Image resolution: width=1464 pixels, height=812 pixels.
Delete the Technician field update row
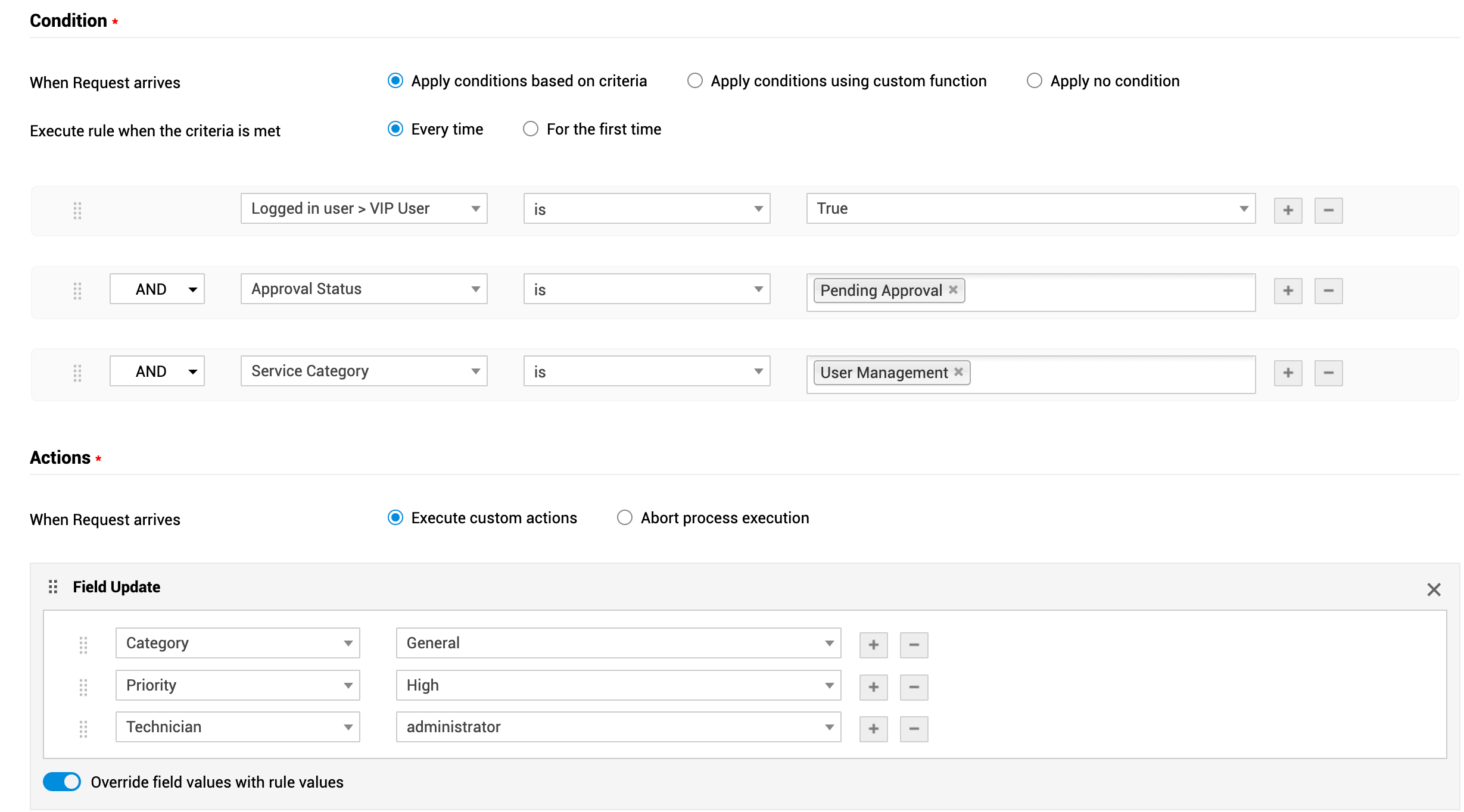point(914,729)
